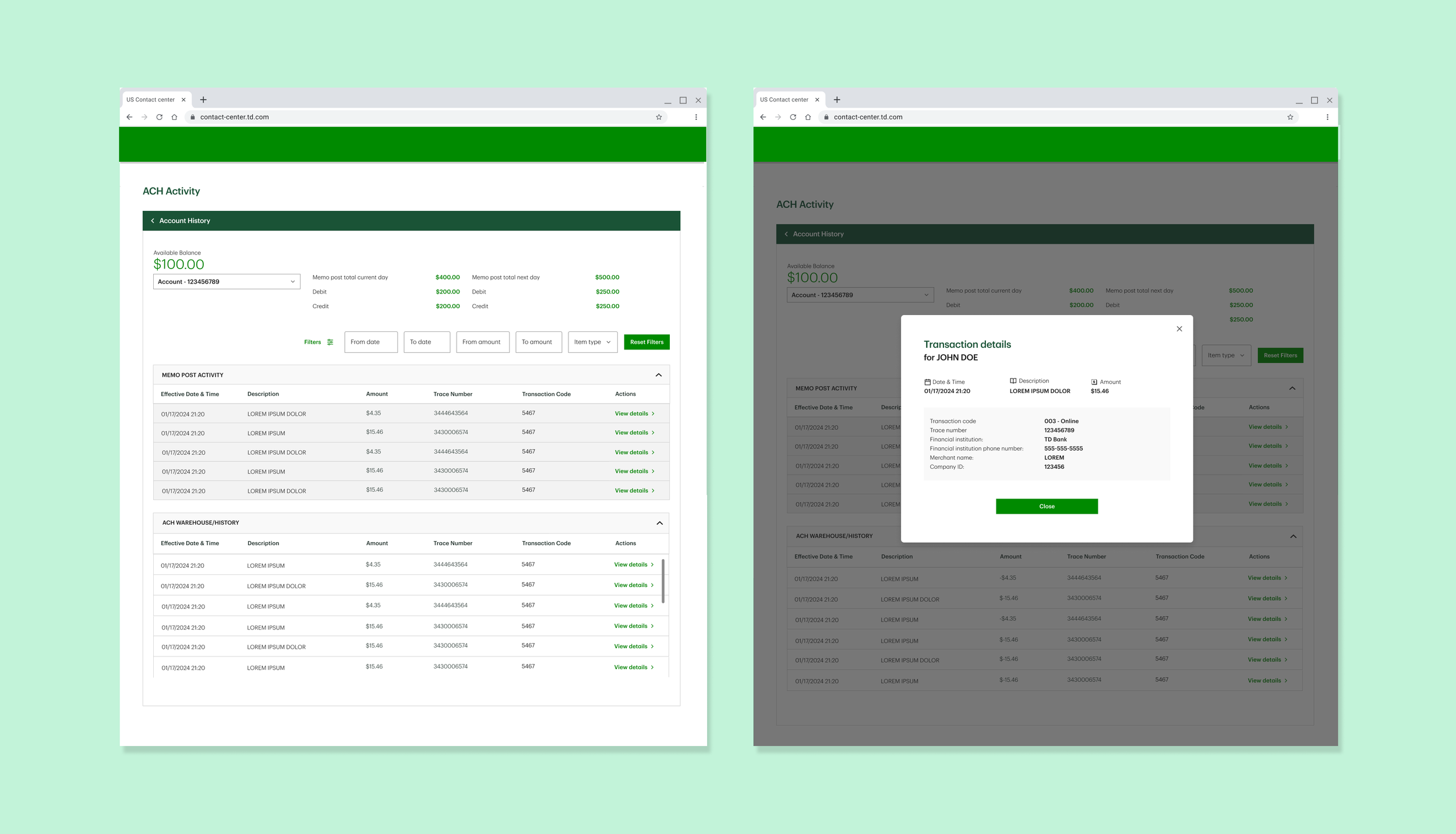The image size is (1456, 834).
Task: Click the From date input field
Action: point(370,342)
